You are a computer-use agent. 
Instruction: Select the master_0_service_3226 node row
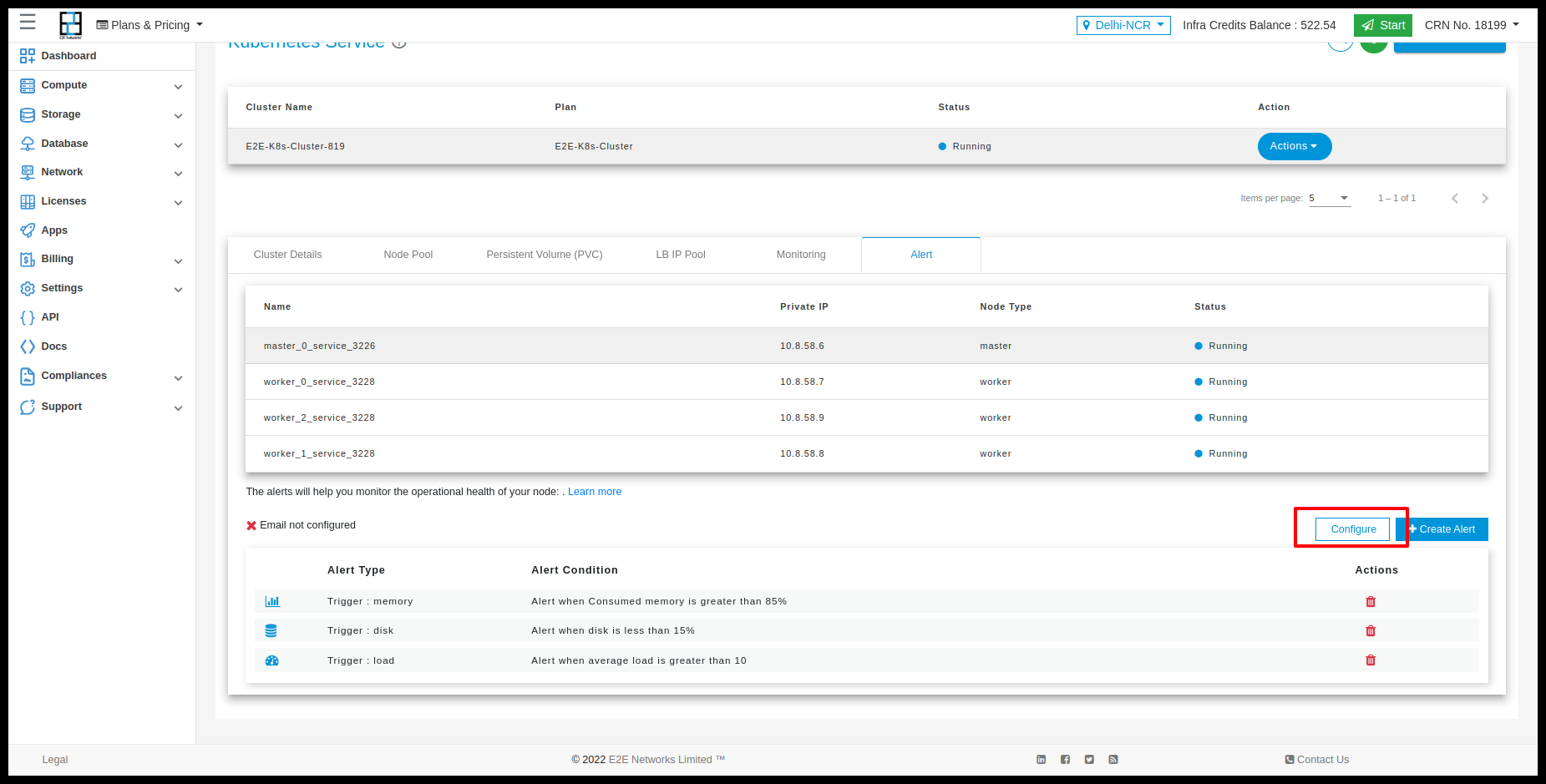[867, 346]
